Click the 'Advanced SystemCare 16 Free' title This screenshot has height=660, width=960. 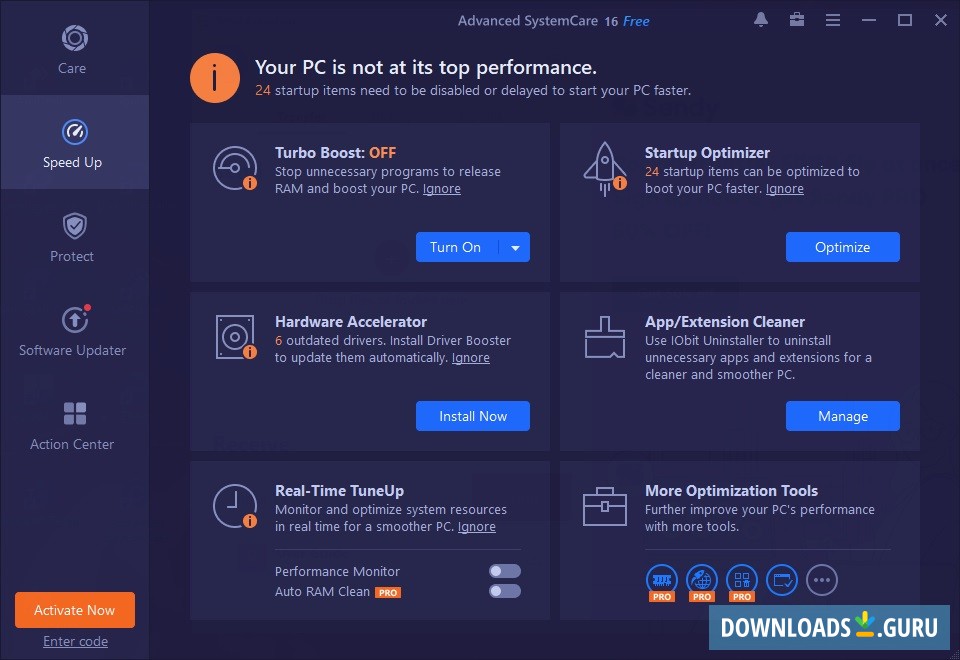[553, 21]
